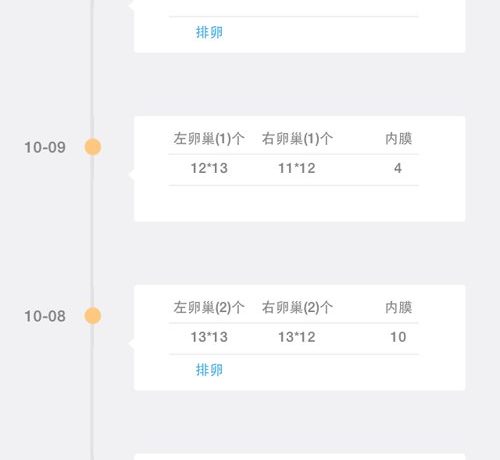Select the 内膜 value 4

tap(398, 168)
